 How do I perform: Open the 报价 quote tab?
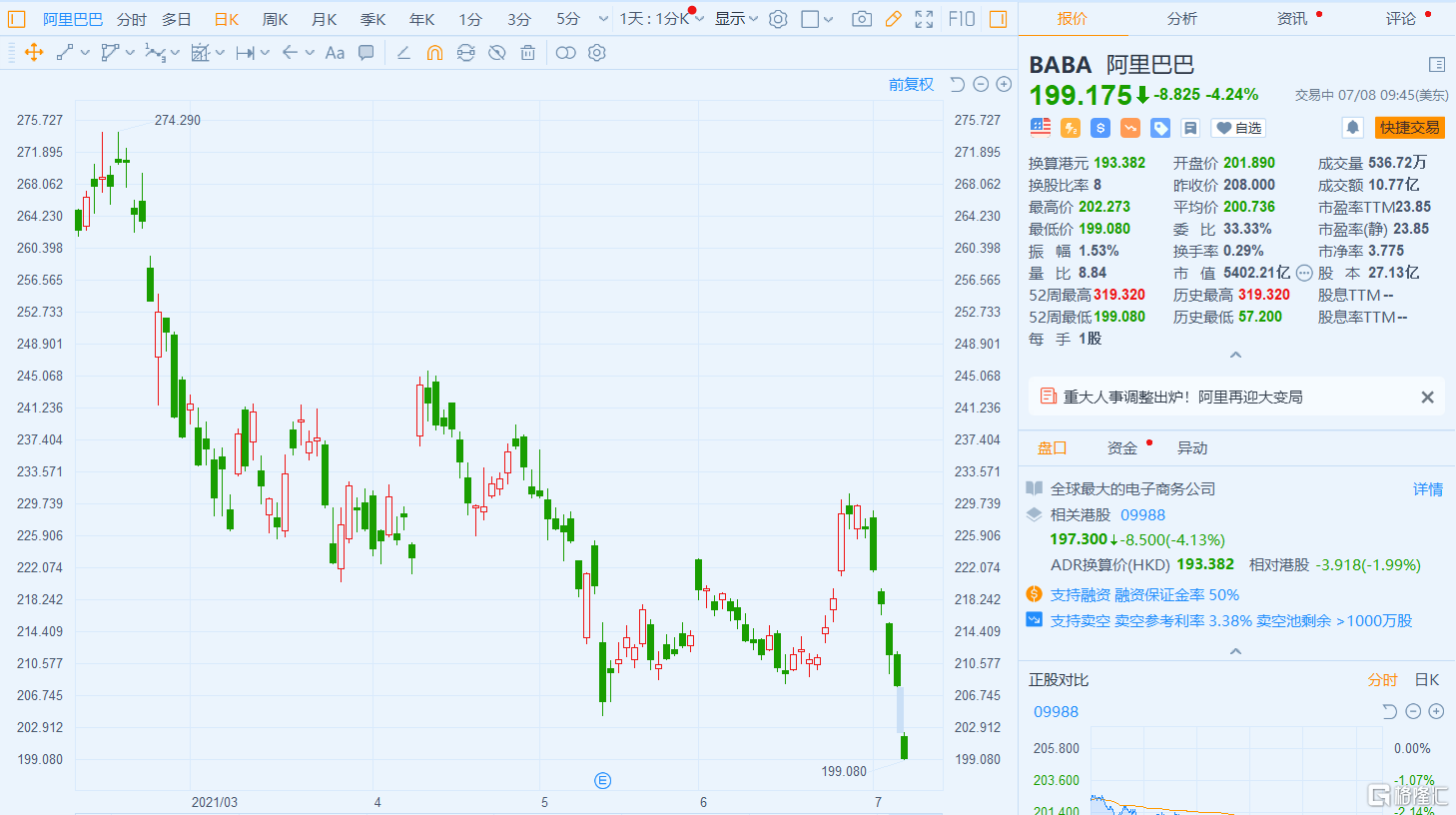click(1073, 19)
